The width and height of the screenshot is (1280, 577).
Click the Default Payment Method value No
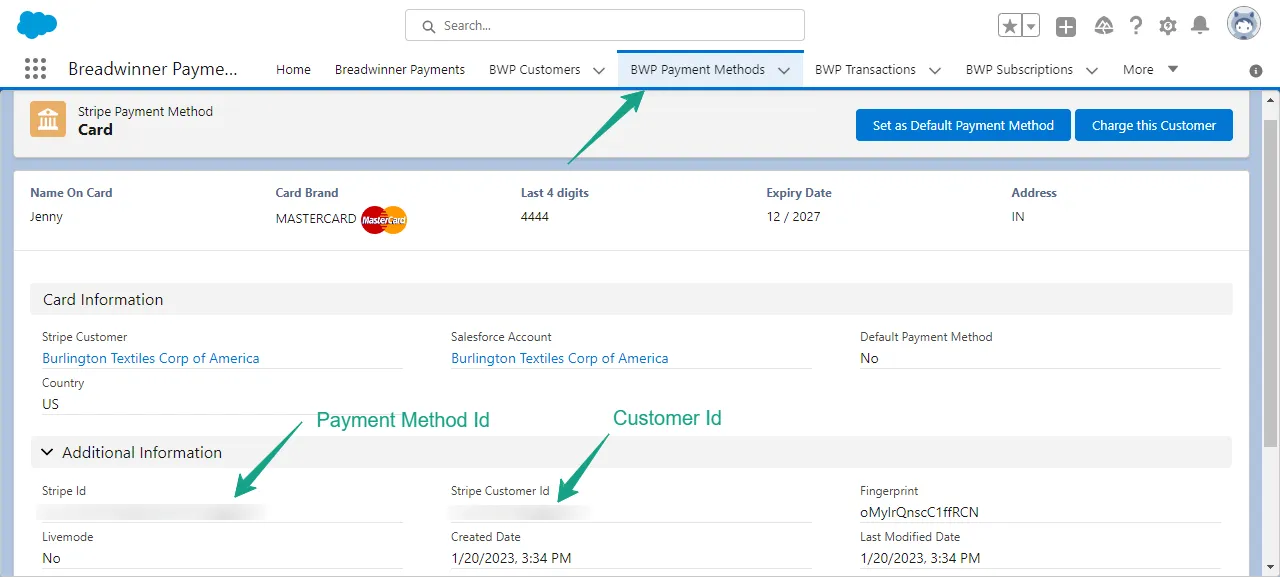(x=869, y=358)
